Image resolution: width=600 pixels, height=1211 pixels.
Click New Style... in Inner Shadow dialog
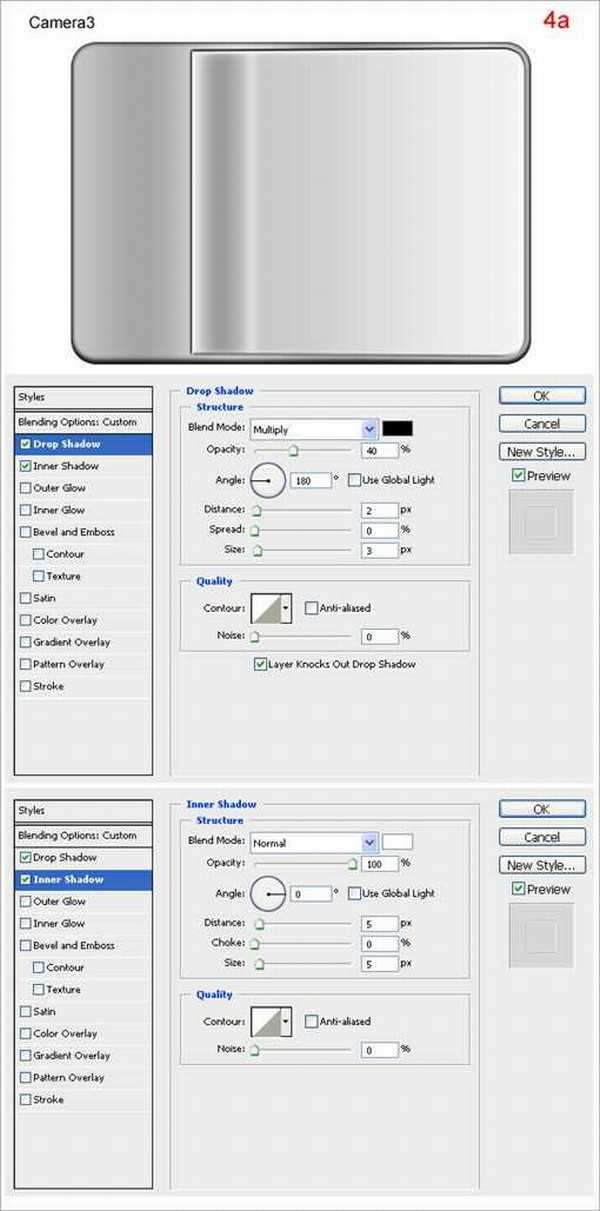pyautogui.click(x=541, y=866)
